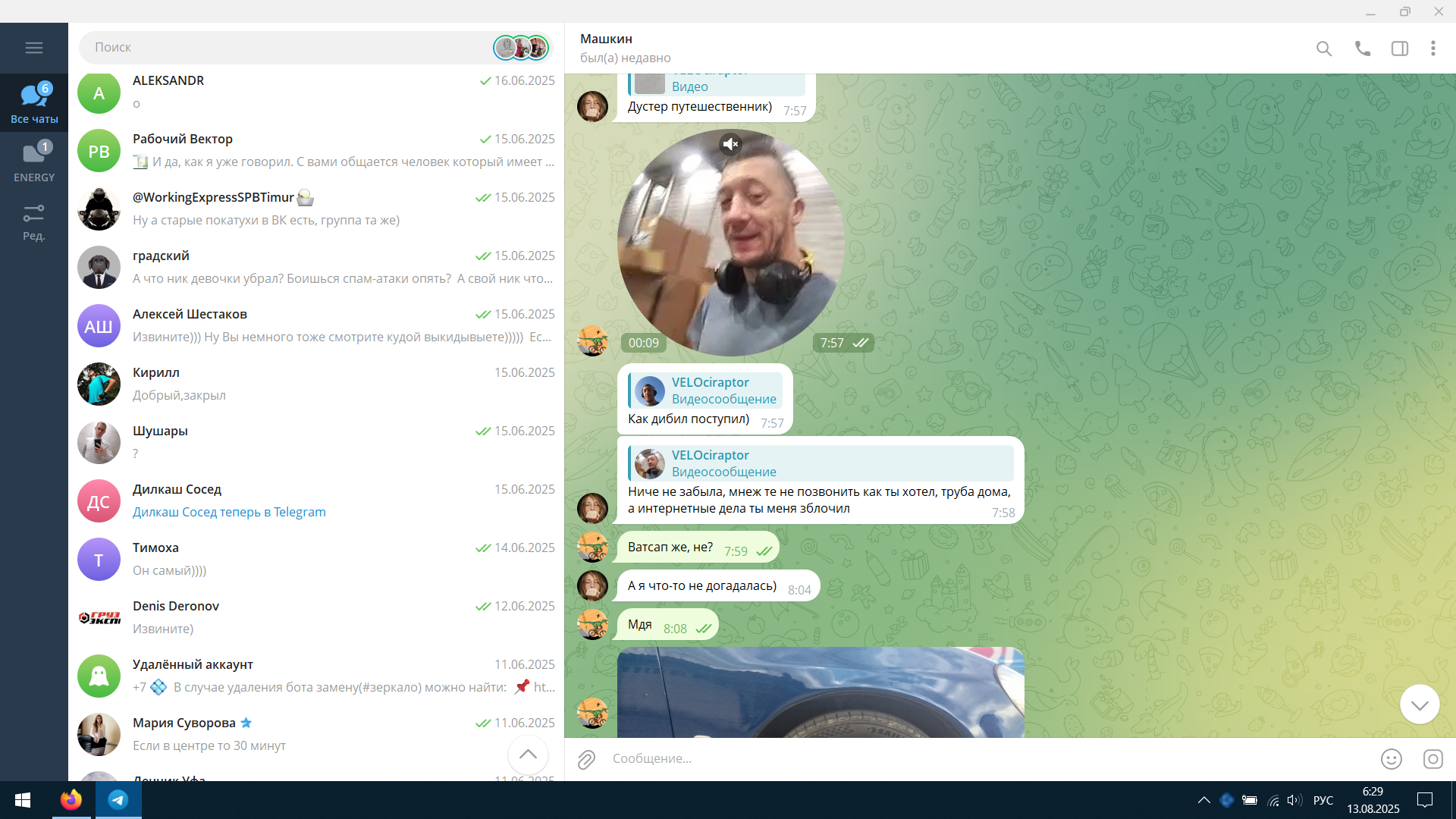
Task: Unmute the round video message
Action: (x=730, y=144)
